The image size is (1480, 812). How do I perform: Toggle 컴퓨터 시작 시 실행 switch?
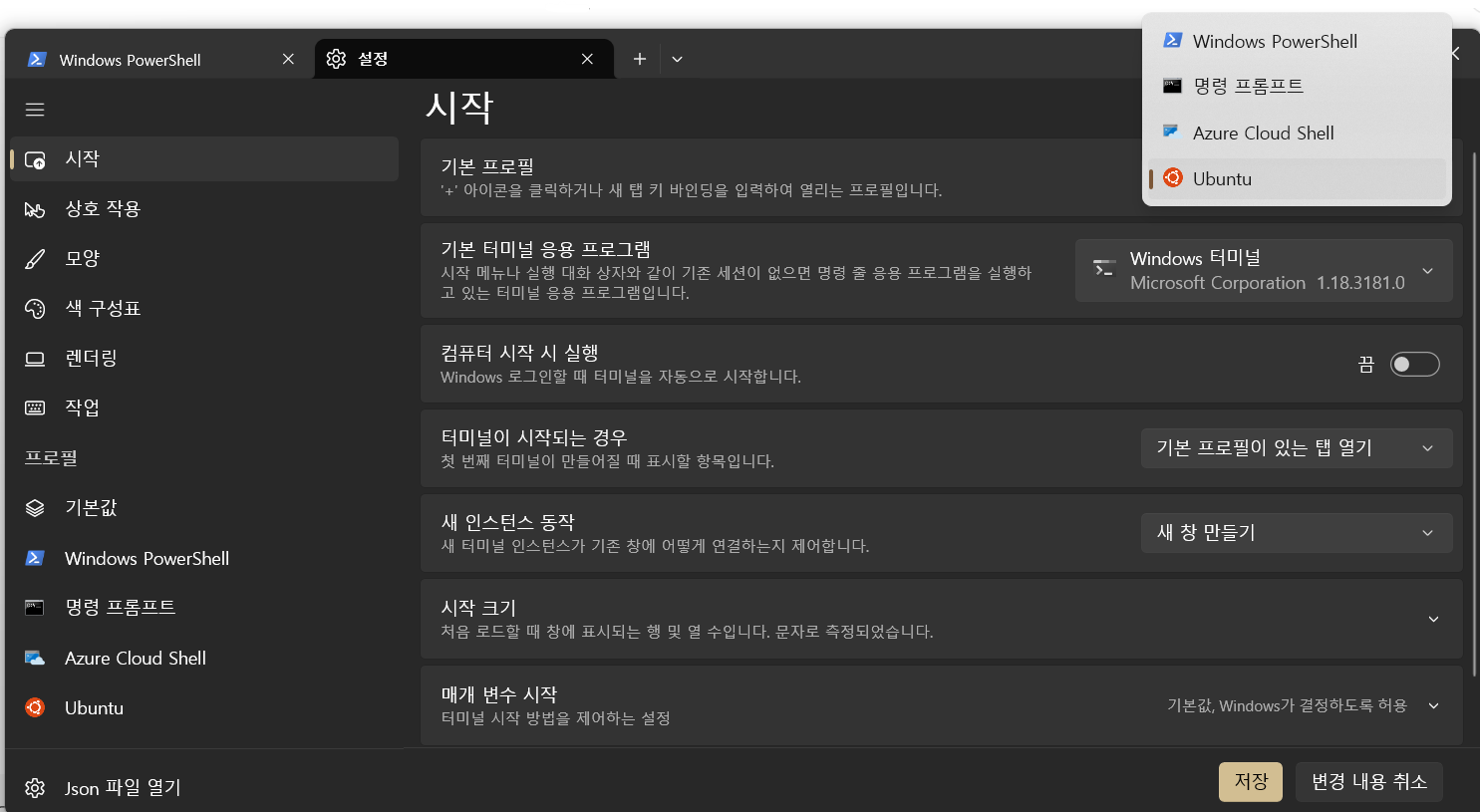[1415, 364]
